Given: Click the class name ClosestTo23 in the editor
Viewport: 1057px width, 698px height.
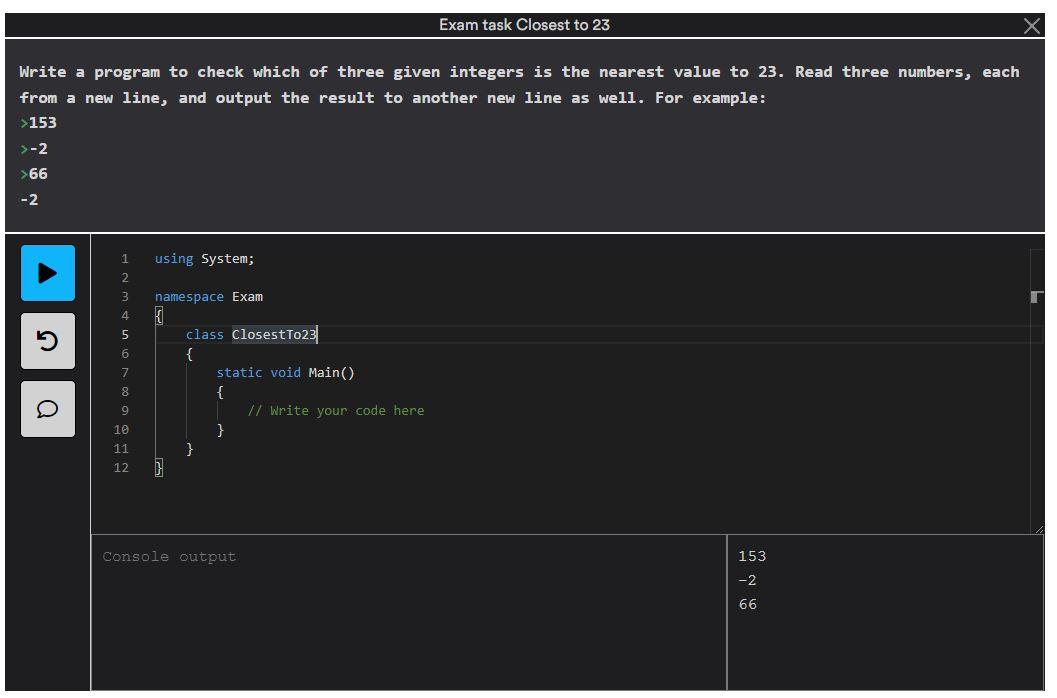Looking at the screenshot, I should coord(274,335).
